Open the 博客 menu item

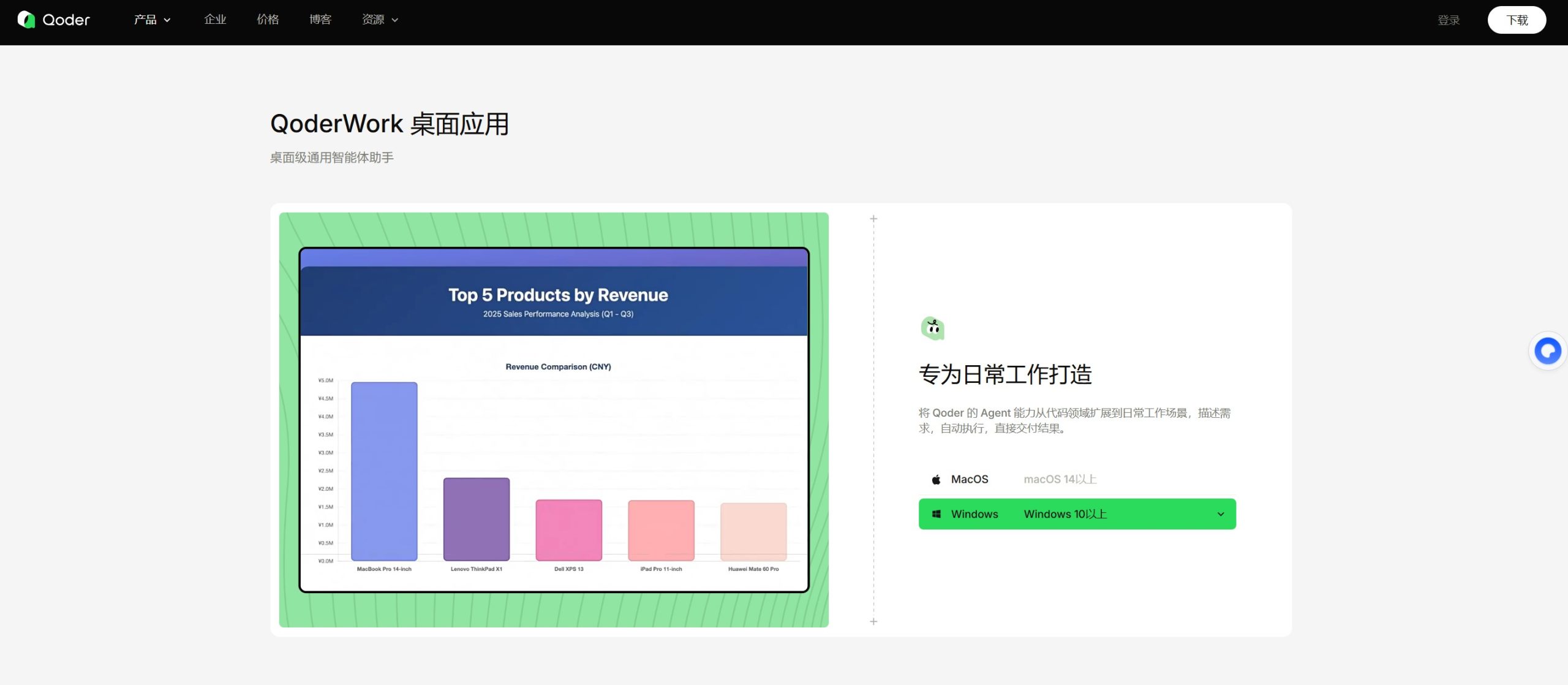point(320,19)
